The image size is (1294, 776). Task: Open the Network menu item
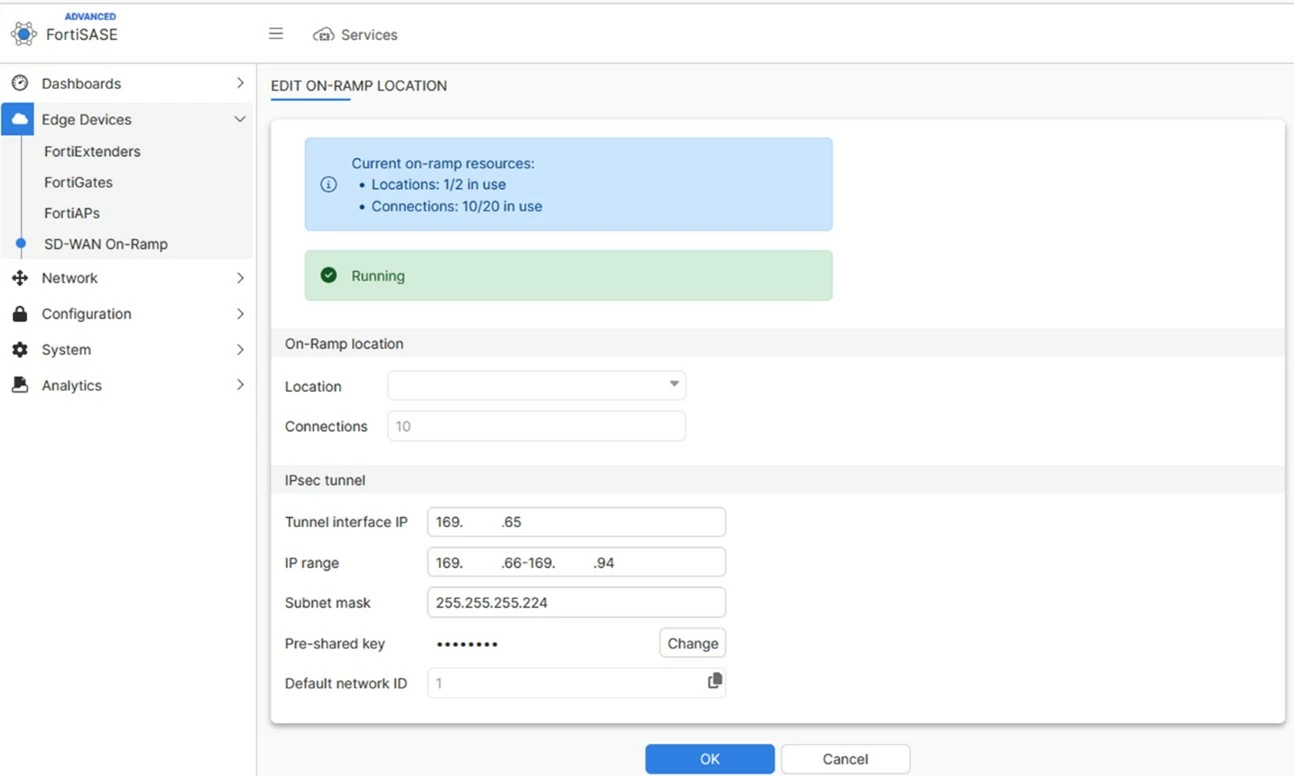point(70,278)
